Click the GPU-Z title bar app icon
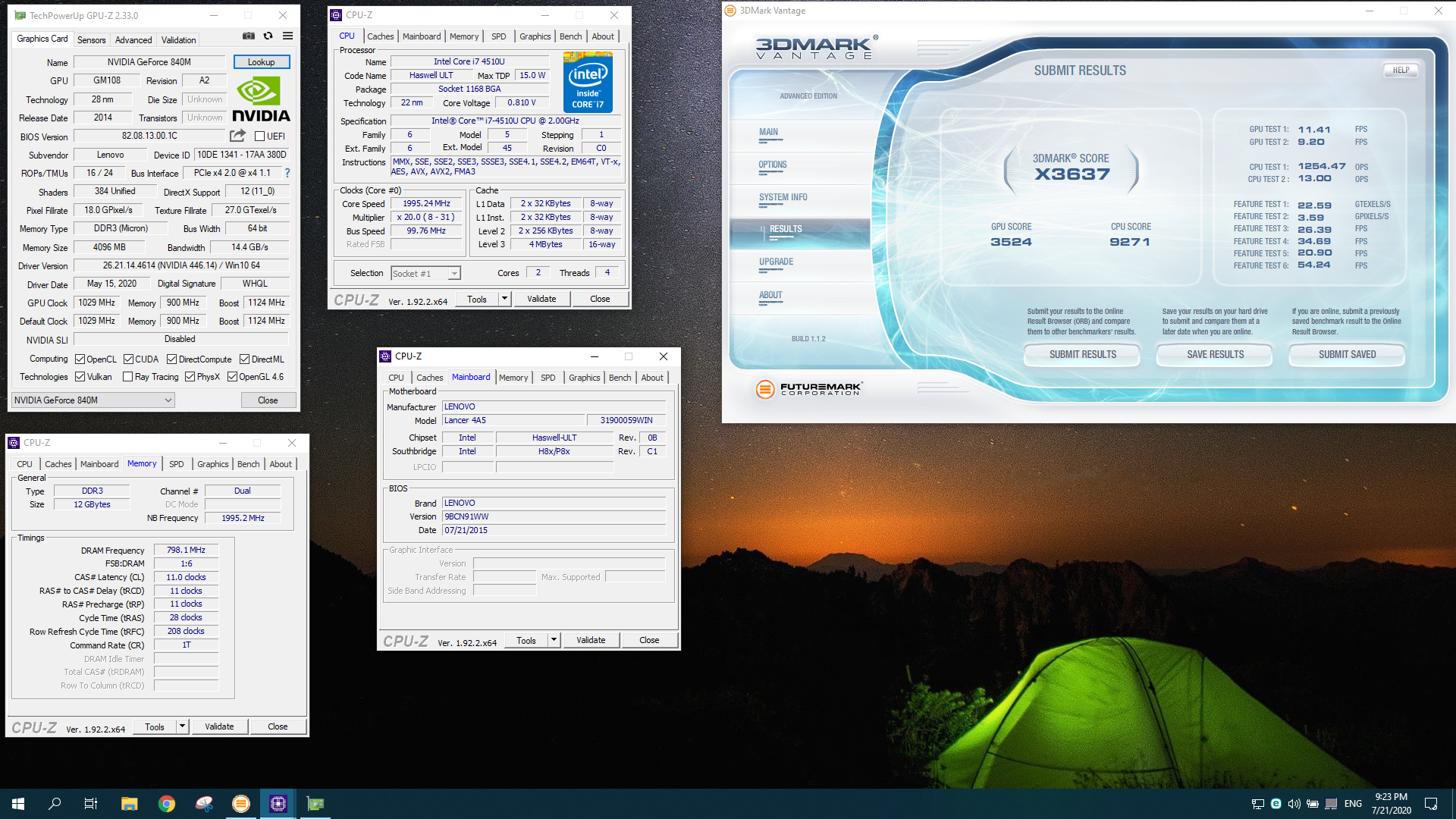The height and width of the screenshot is (819, 1456). click(20, 15)
